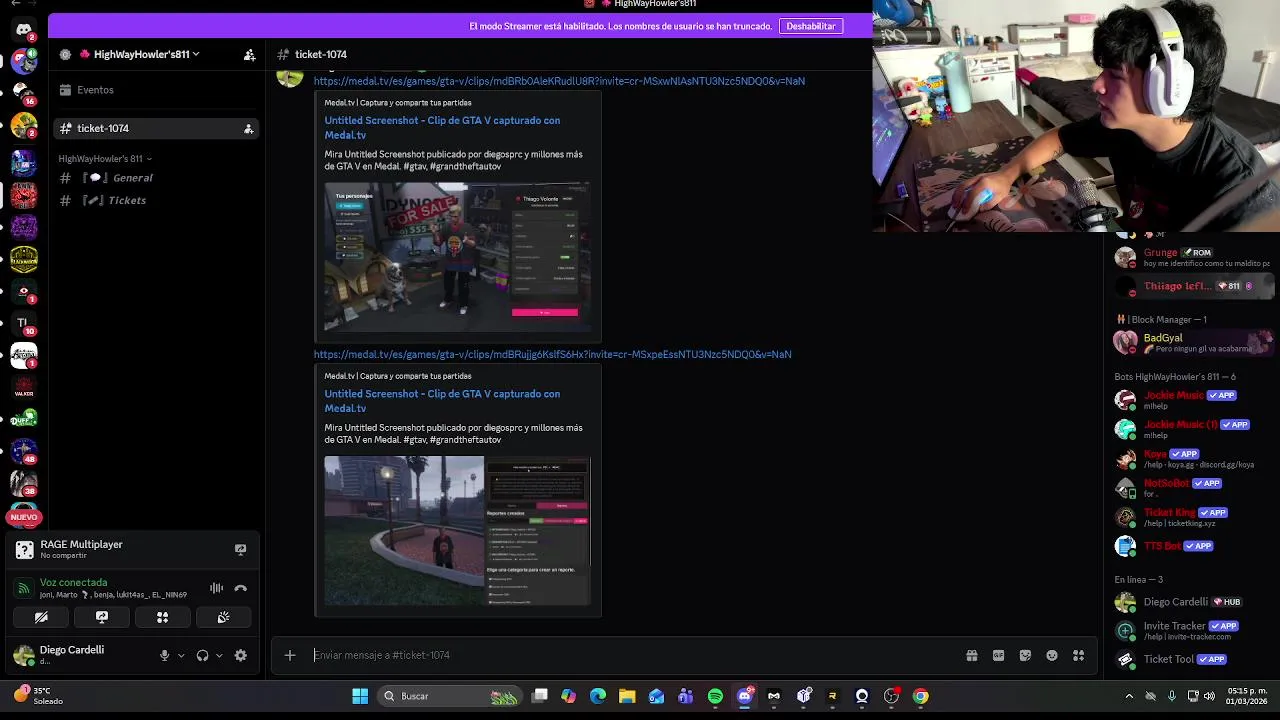Viewport: 1280px width, 720px height.
Task: Open Spotify from the taskbar
Action: coord(715,696)
